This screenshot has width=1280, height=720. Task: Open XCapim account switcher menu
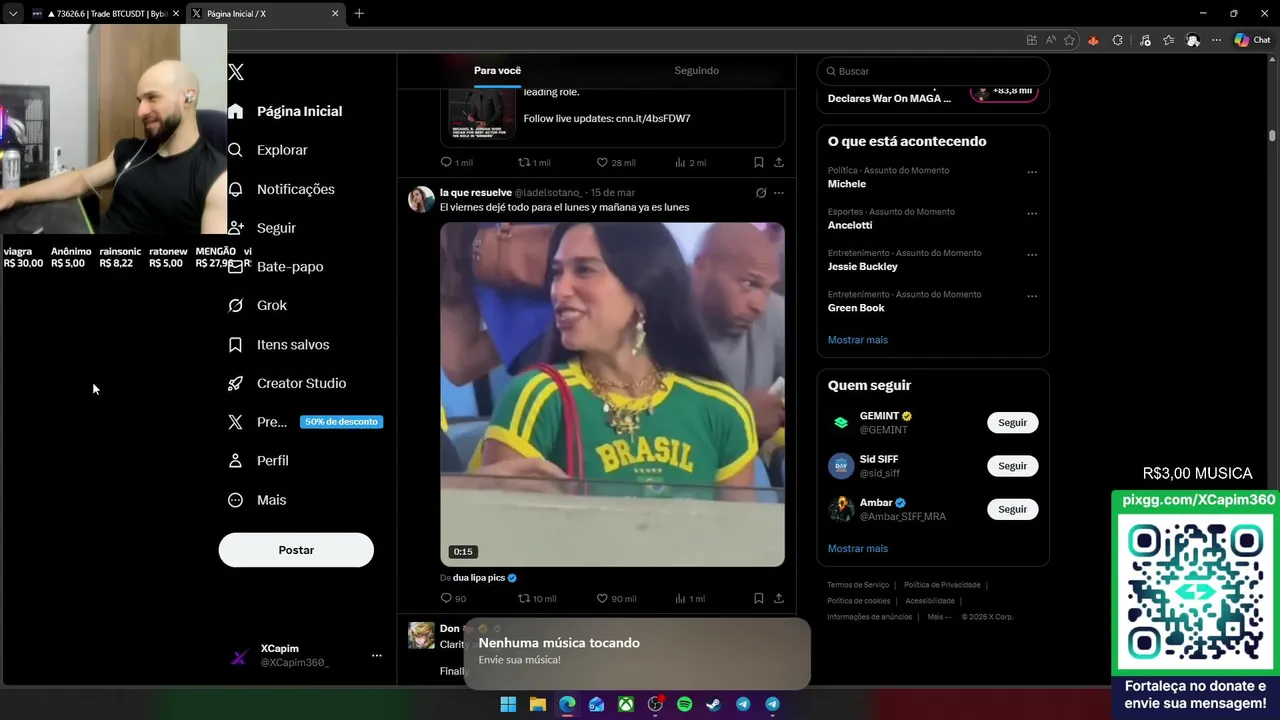tap(376, 655)
